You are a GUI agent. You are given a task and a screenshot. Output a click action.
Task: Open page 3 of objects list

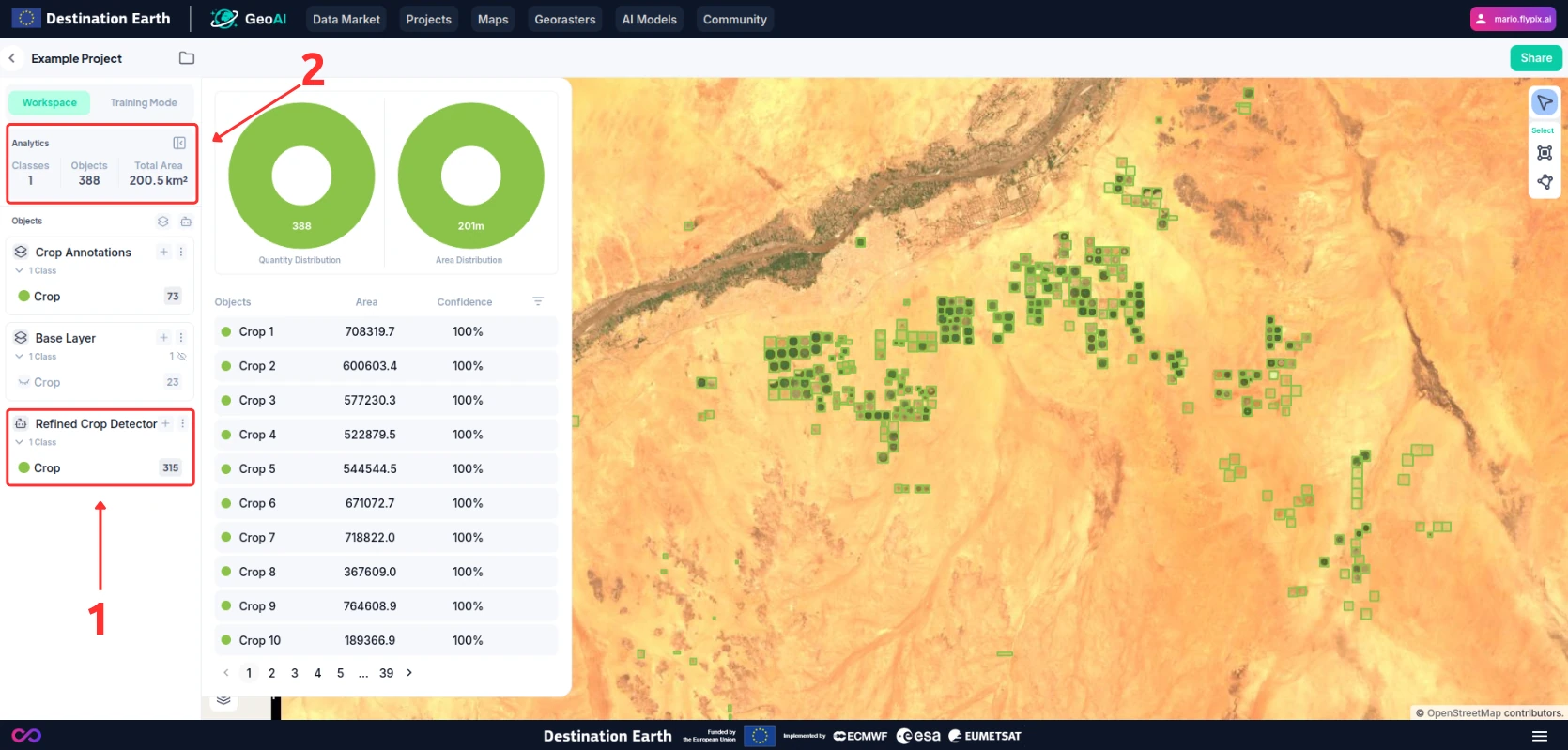(295, 673)
